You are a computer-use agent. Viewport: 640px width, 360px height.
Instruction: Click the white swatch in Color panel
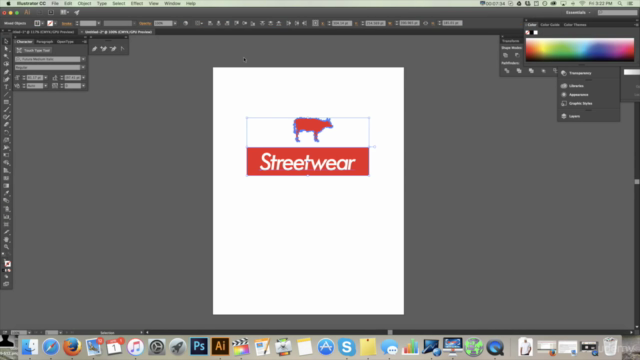(x=536, y=33)
